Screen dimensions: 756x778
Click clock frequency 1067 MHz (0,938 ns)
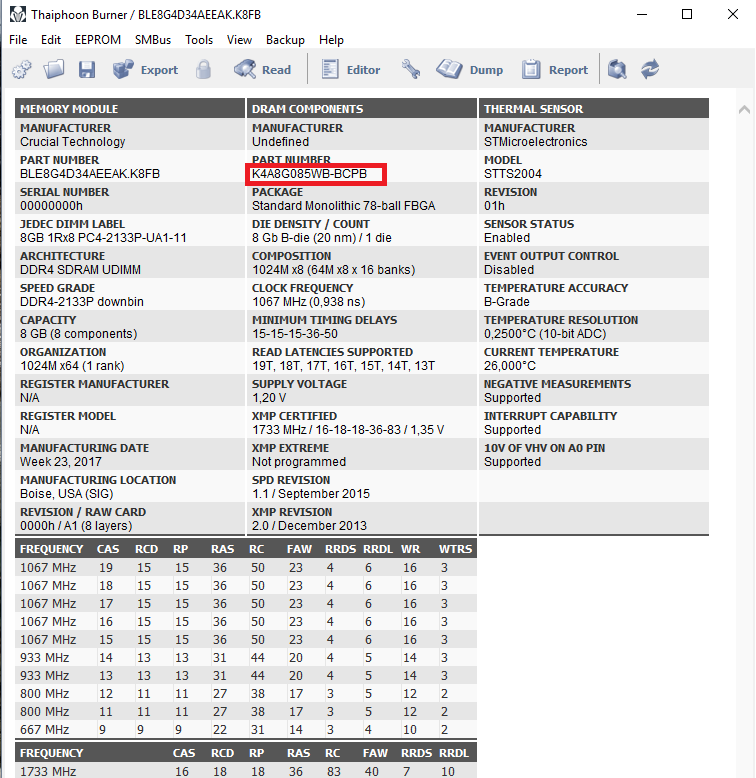[309, 302]
